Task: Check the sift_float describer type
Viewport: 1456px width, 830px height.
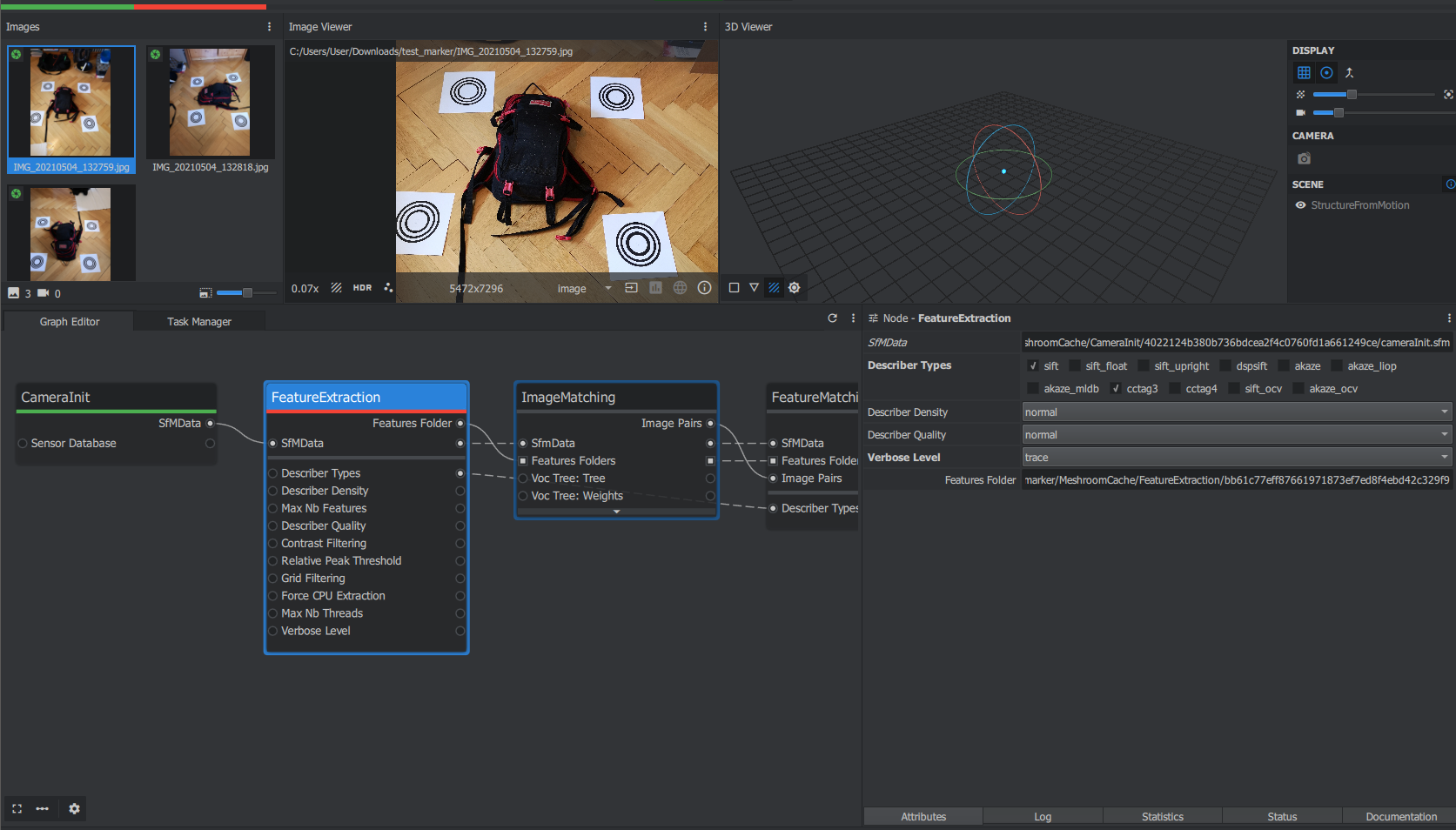Action: pos(1075,366)
